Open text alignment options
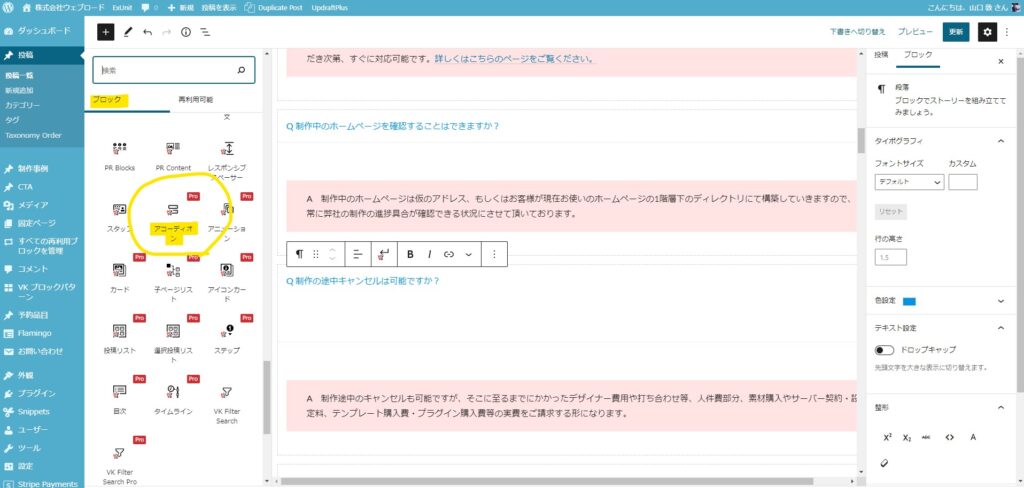 click(x=357, y=254)
